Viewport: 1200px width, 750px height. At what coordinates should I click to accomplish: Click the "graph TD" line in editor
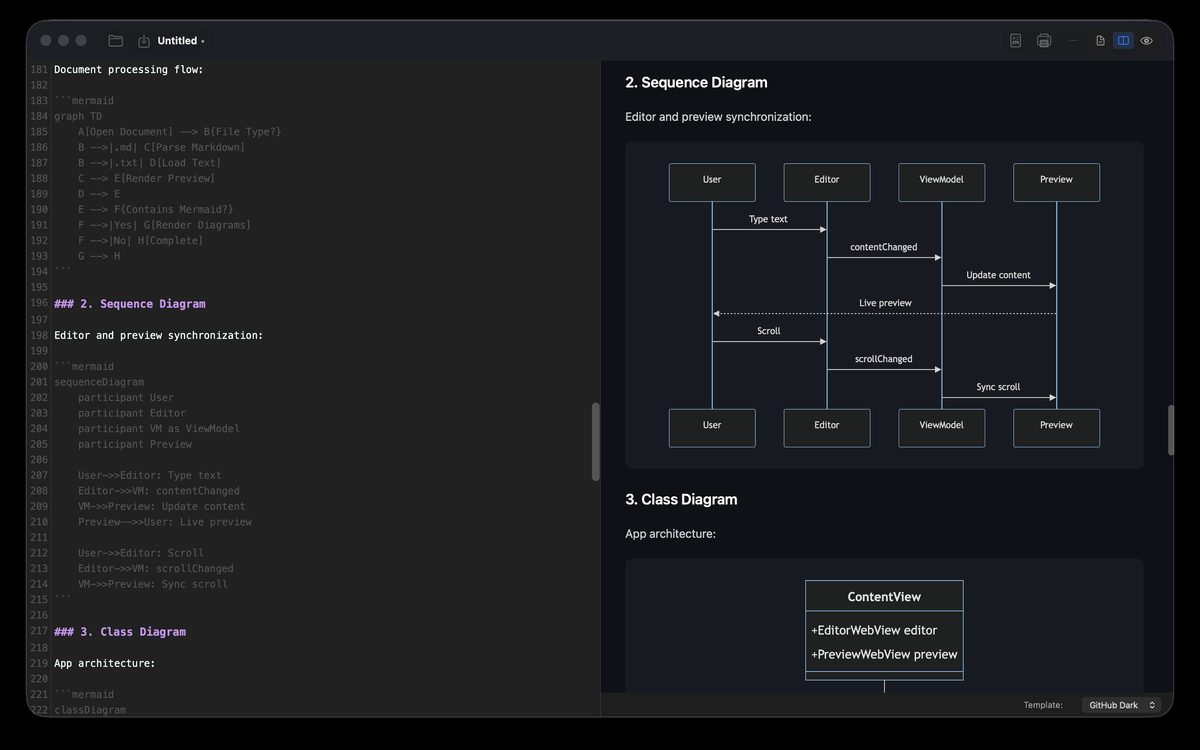tap(78, 116)
